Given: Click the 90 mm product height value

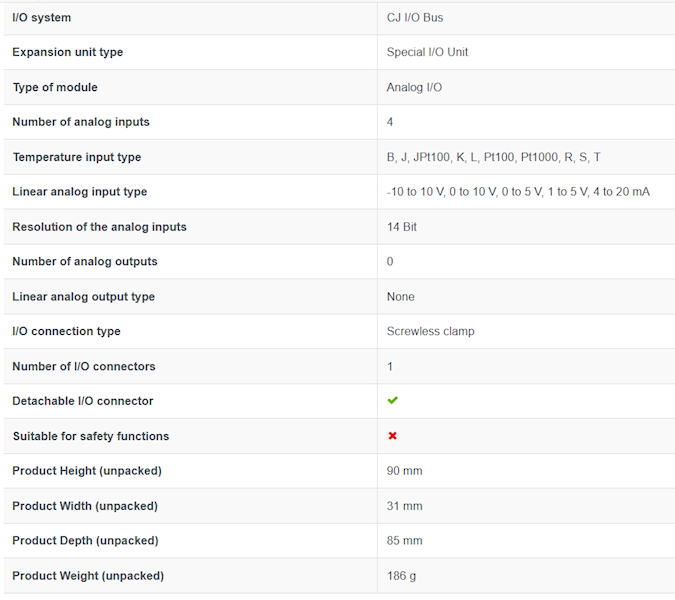Looking at the screenshot, I should pyautogui.click(x=404, y=471).
